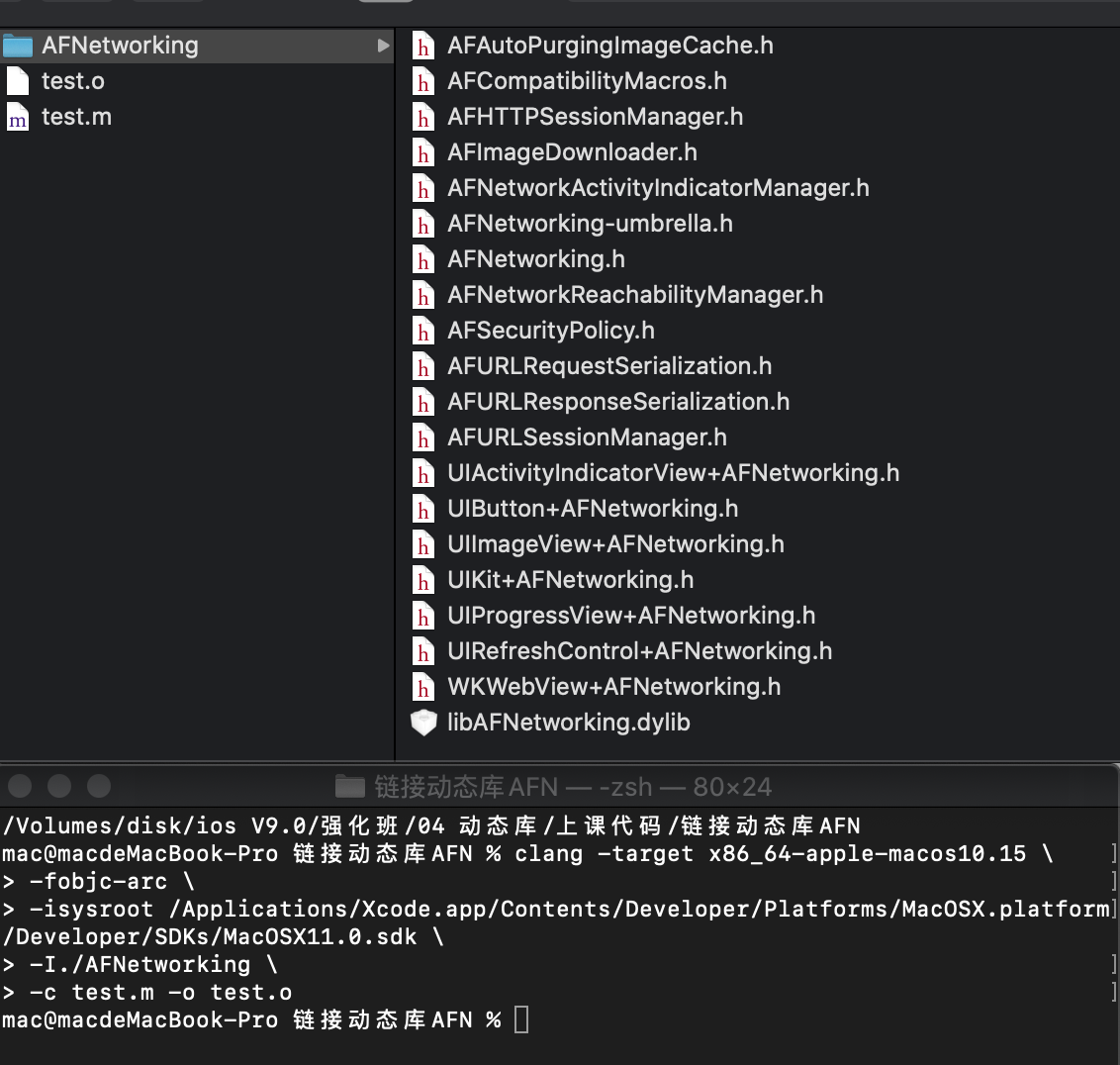Click the WKWebView+AFNetworking.h header icon
This screenshot has width=1120, height=1065.
[x=423, y=687]
